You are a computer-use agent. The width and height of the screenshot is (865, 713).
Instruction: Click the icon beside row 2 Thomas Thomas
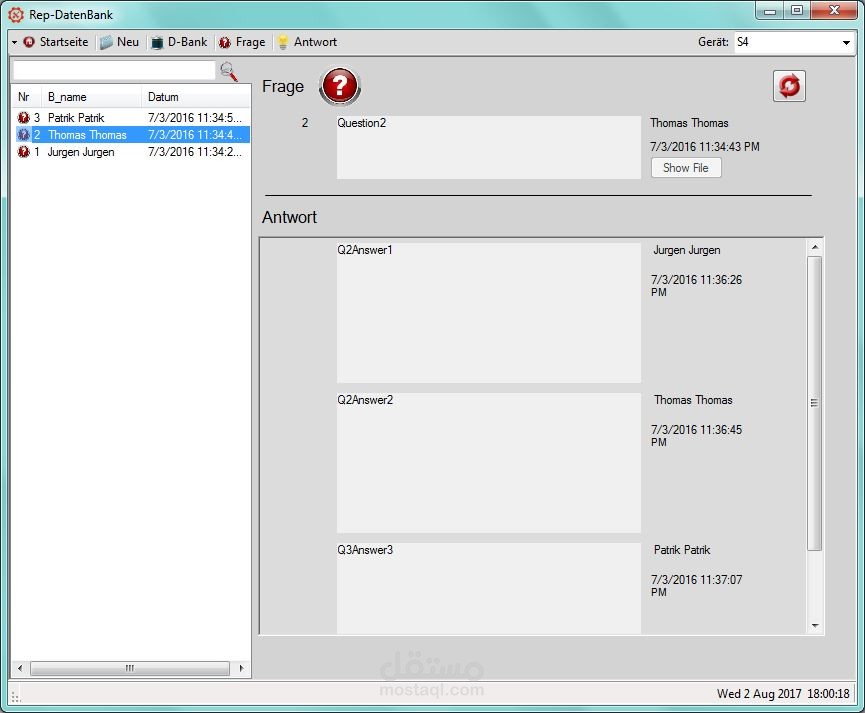tap(24, 135)
